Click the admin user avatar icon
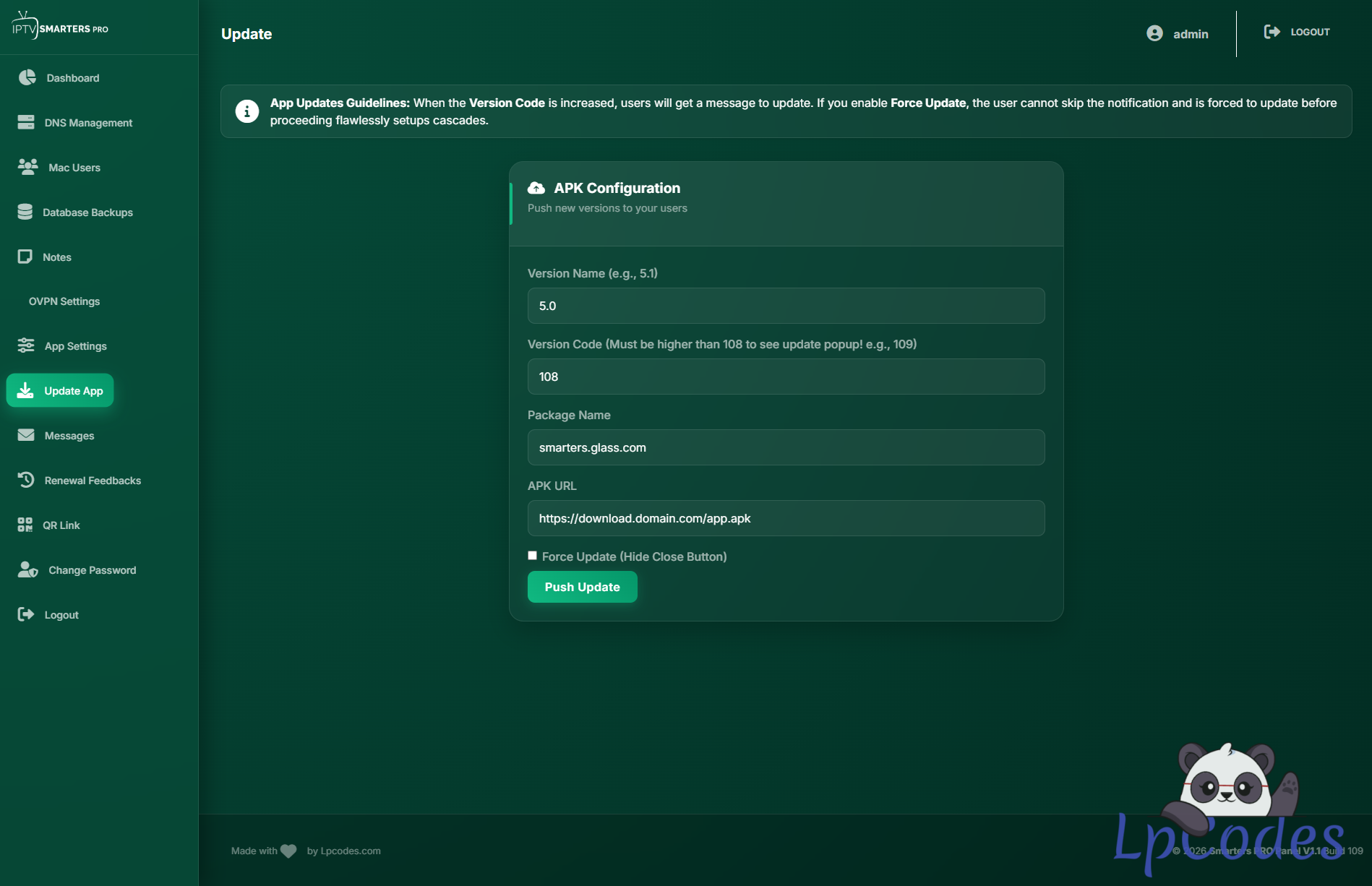 click(x=1154, y=33)
